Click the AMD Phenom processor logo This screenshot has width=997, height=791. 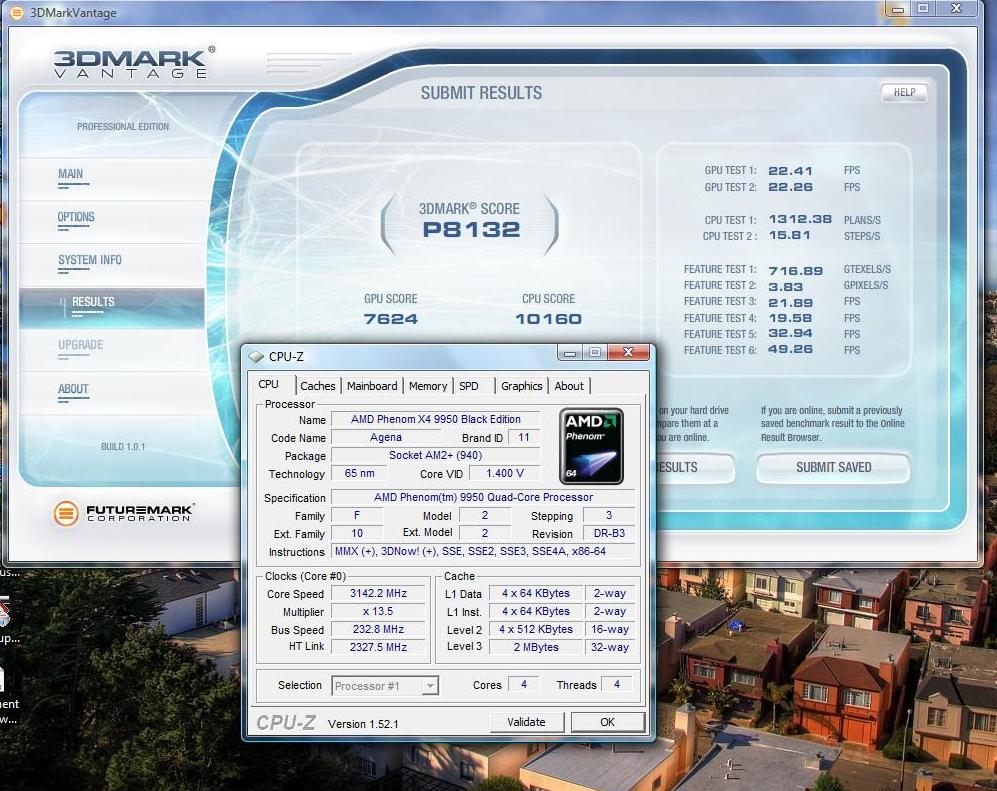(591, 446)
